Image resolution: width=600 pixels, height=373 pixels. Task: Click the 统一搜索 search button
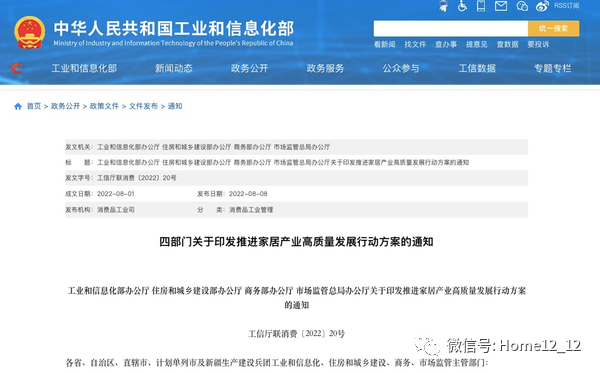pyautogui.click(x=553, y=29)
